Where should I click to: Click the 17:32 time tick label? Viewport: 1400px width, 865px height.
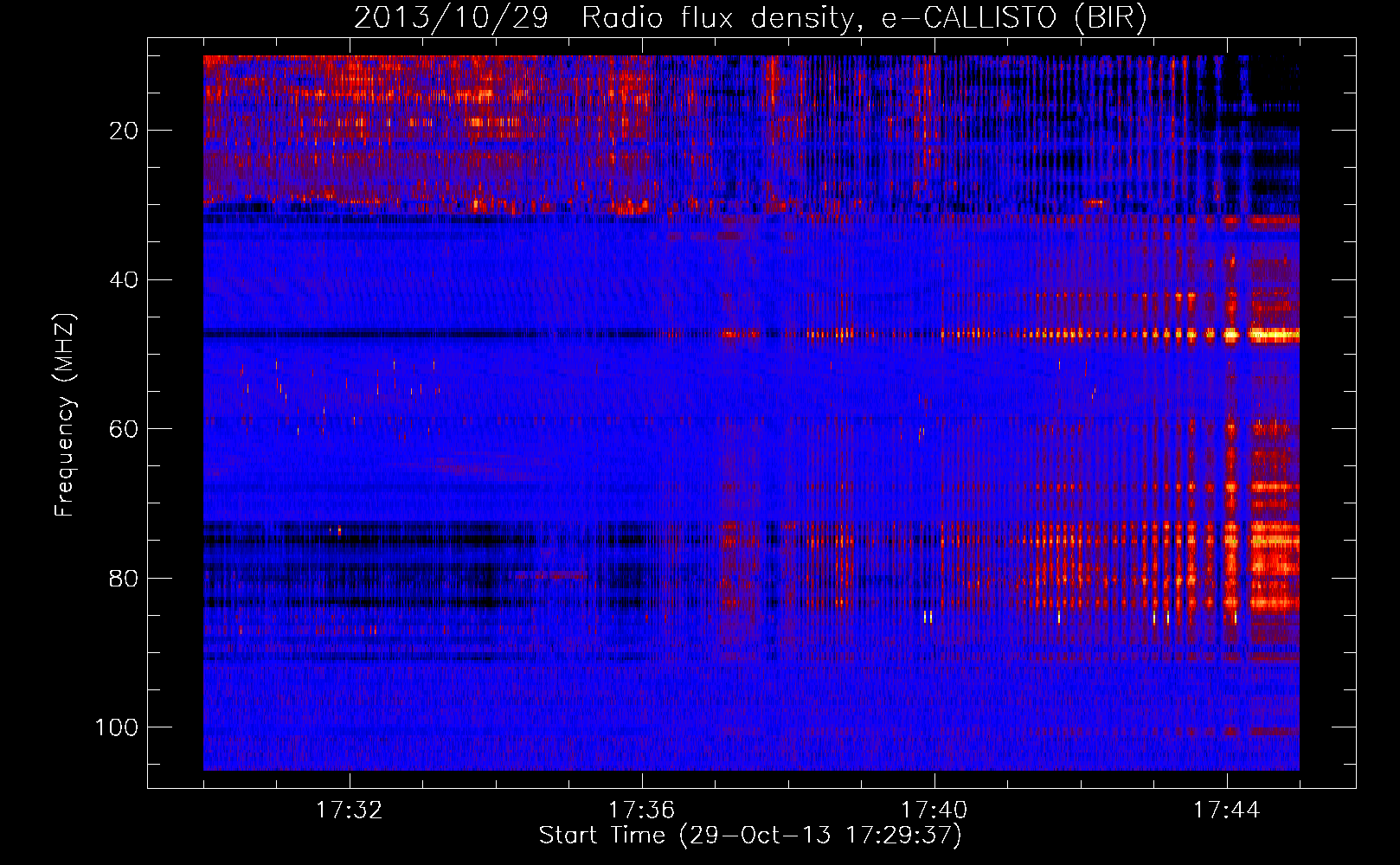click(350, 811)
